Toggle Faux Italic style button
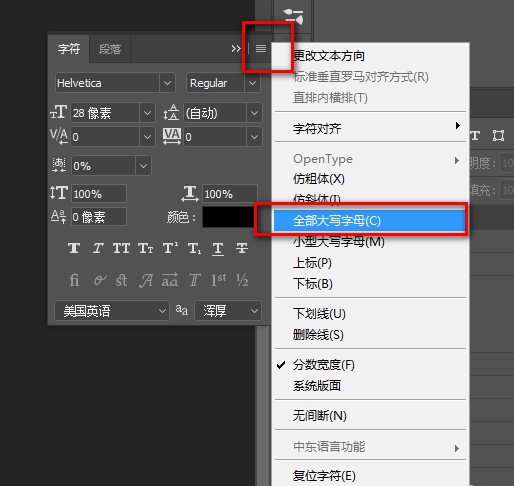Viewport: 514px width, 486px height. coord(98,248)
